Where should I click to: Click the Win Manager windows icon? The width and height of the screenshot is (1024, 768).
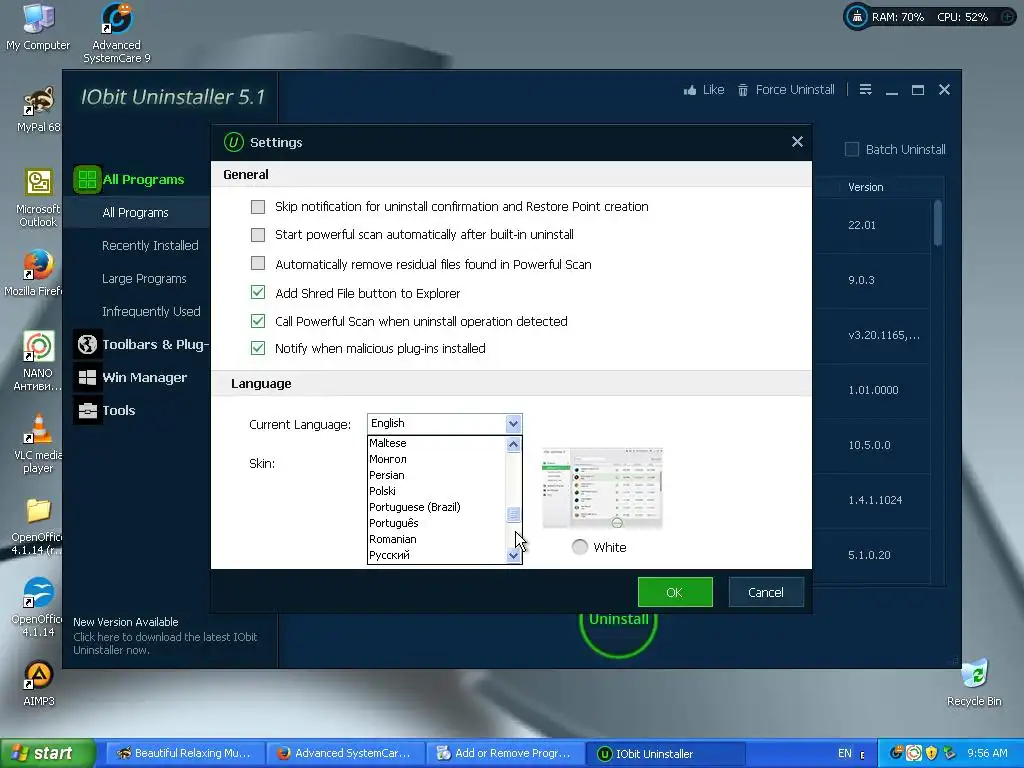pos(87,377)
